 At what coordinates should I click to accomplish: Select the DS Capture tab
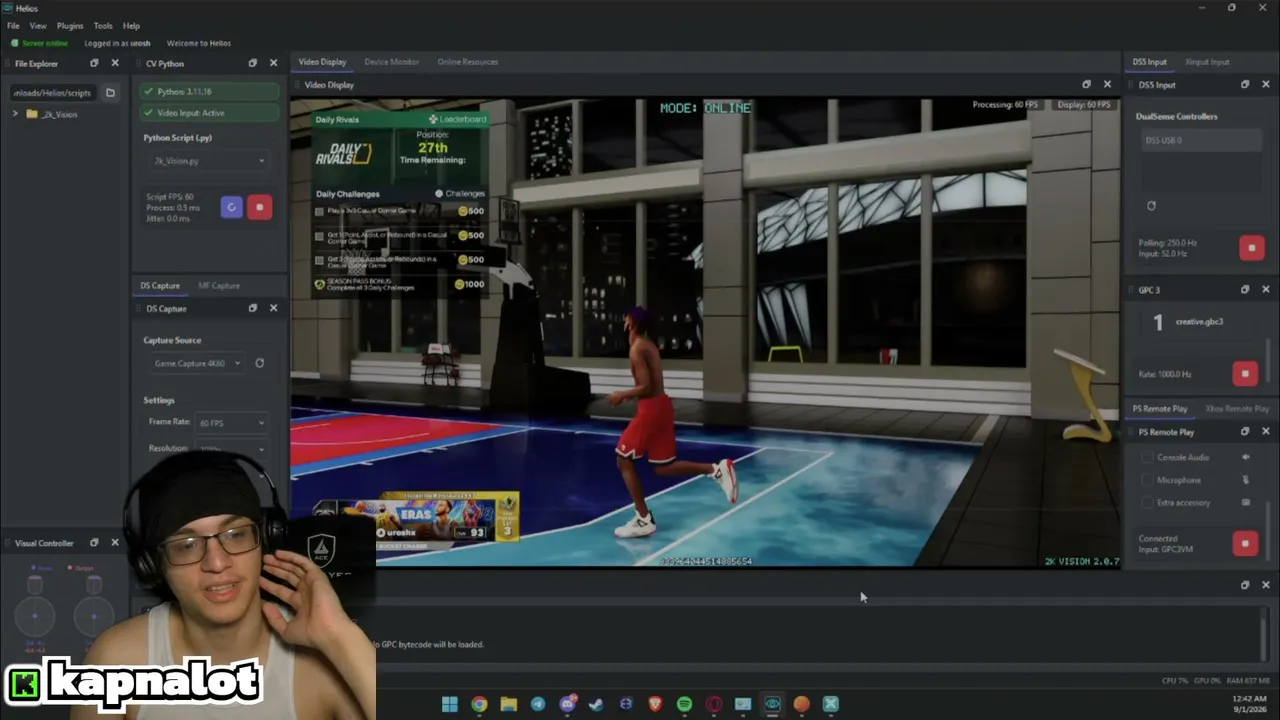tap(160, 286)
